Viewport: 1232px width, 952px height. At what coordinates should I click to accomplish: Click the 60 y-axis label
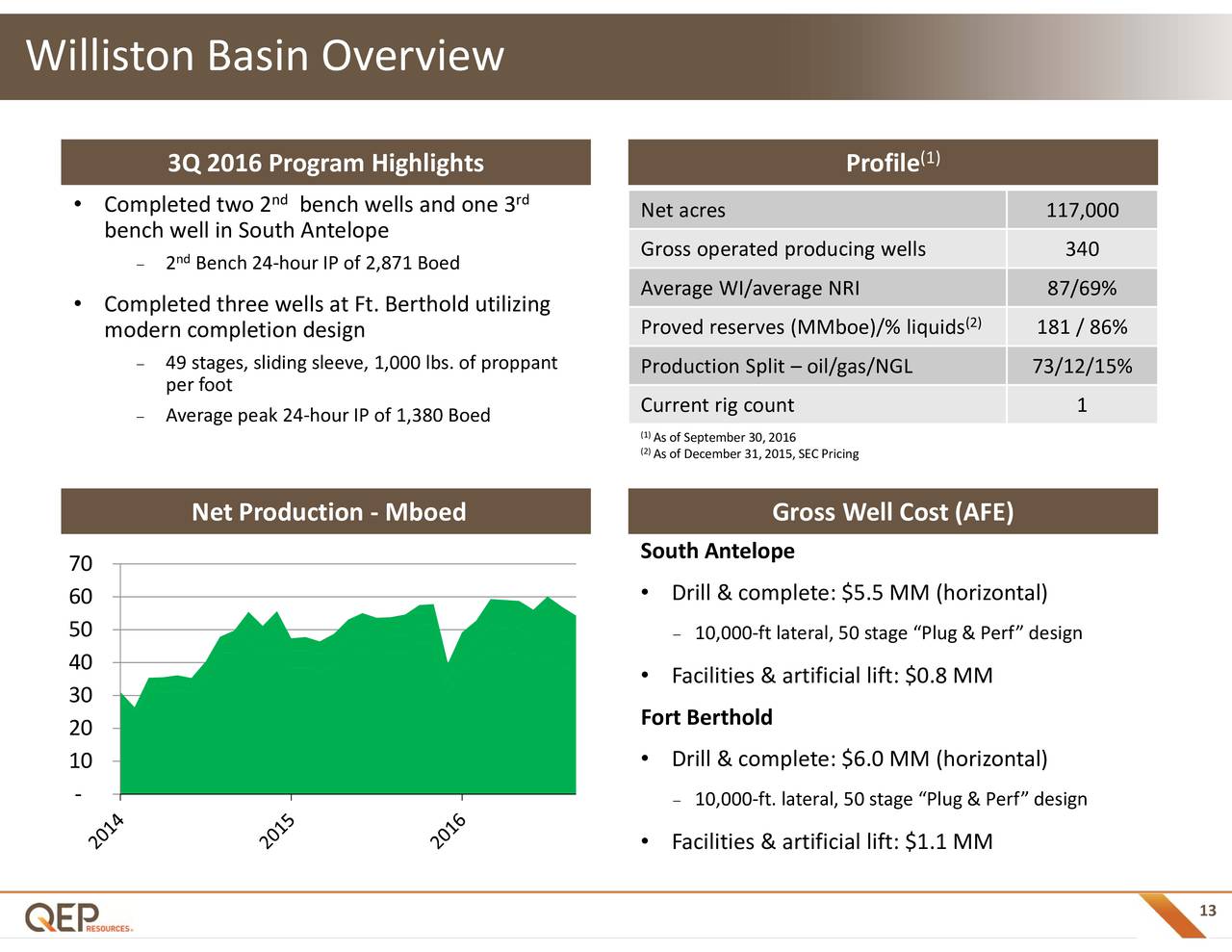(x=81, y=597)
